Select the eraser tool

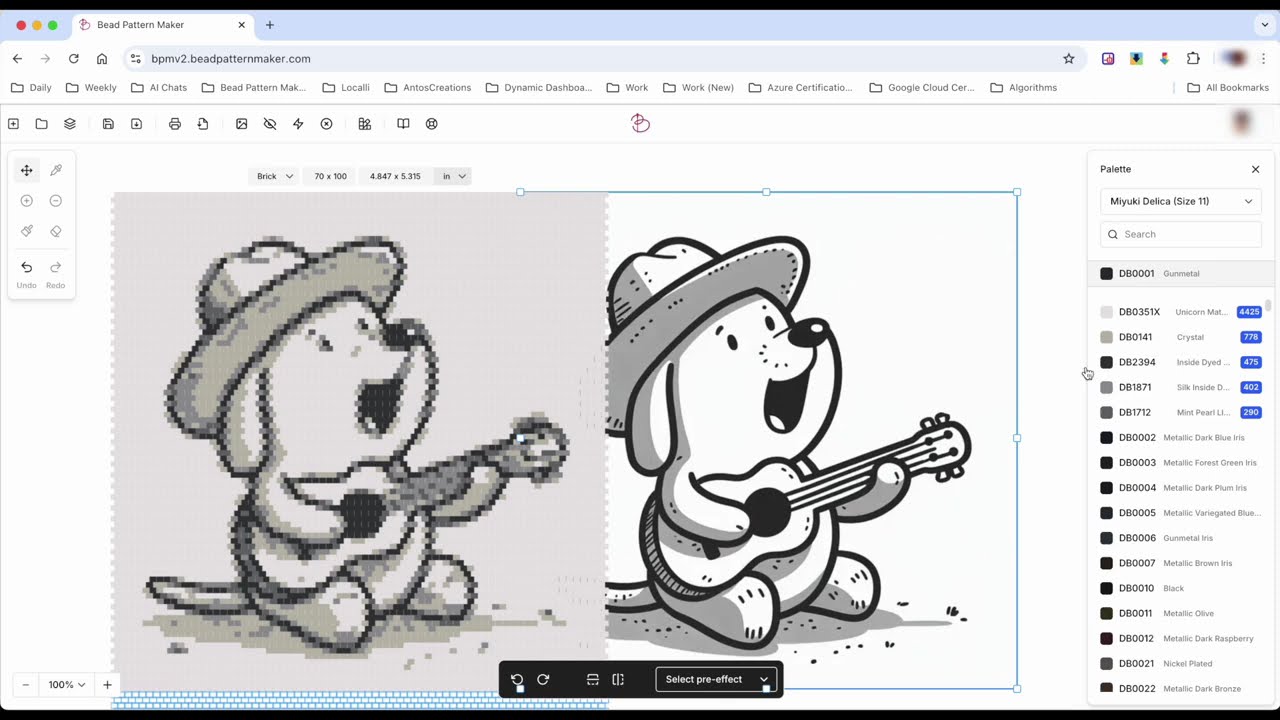point(56,231)
